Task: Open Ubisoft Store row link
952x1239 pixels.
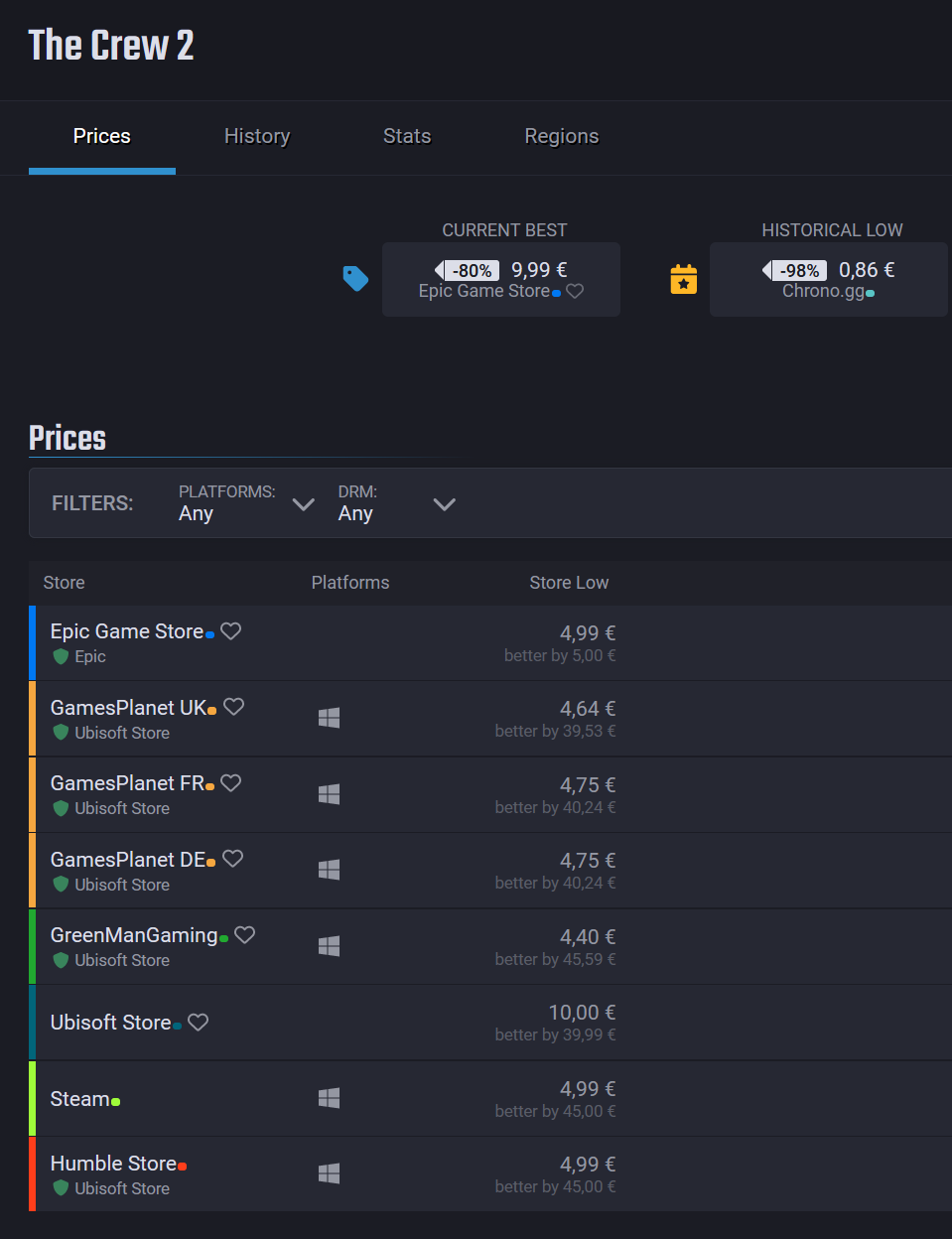Action: tap(111, 1023)
